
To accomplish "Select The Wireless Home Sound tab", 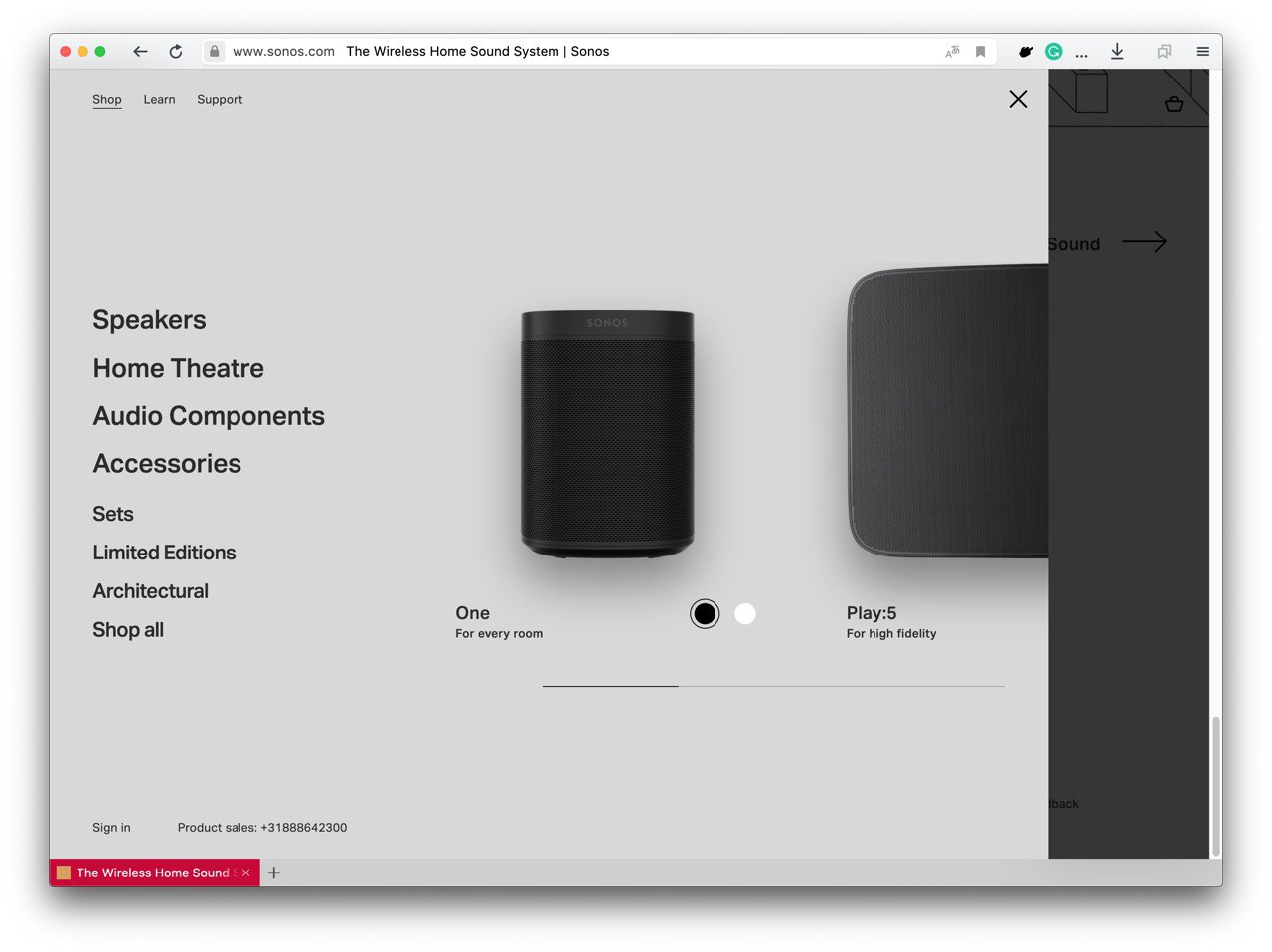I will [153, 873].
